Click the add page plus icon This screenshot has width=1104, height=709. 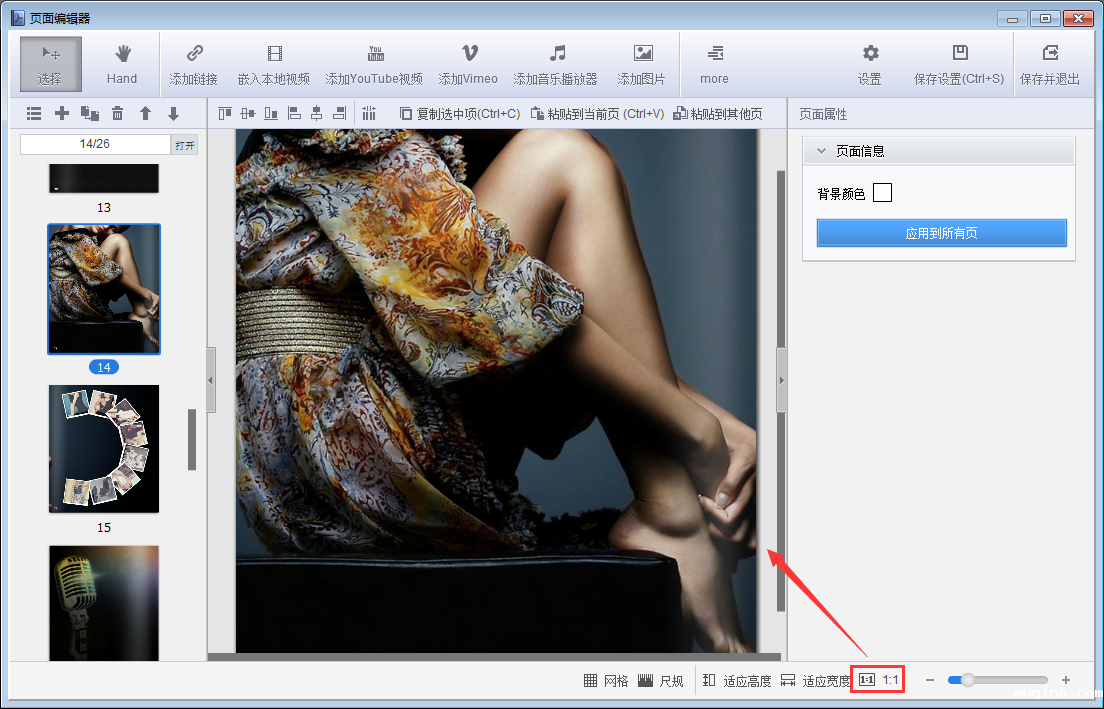pos(62,114)
